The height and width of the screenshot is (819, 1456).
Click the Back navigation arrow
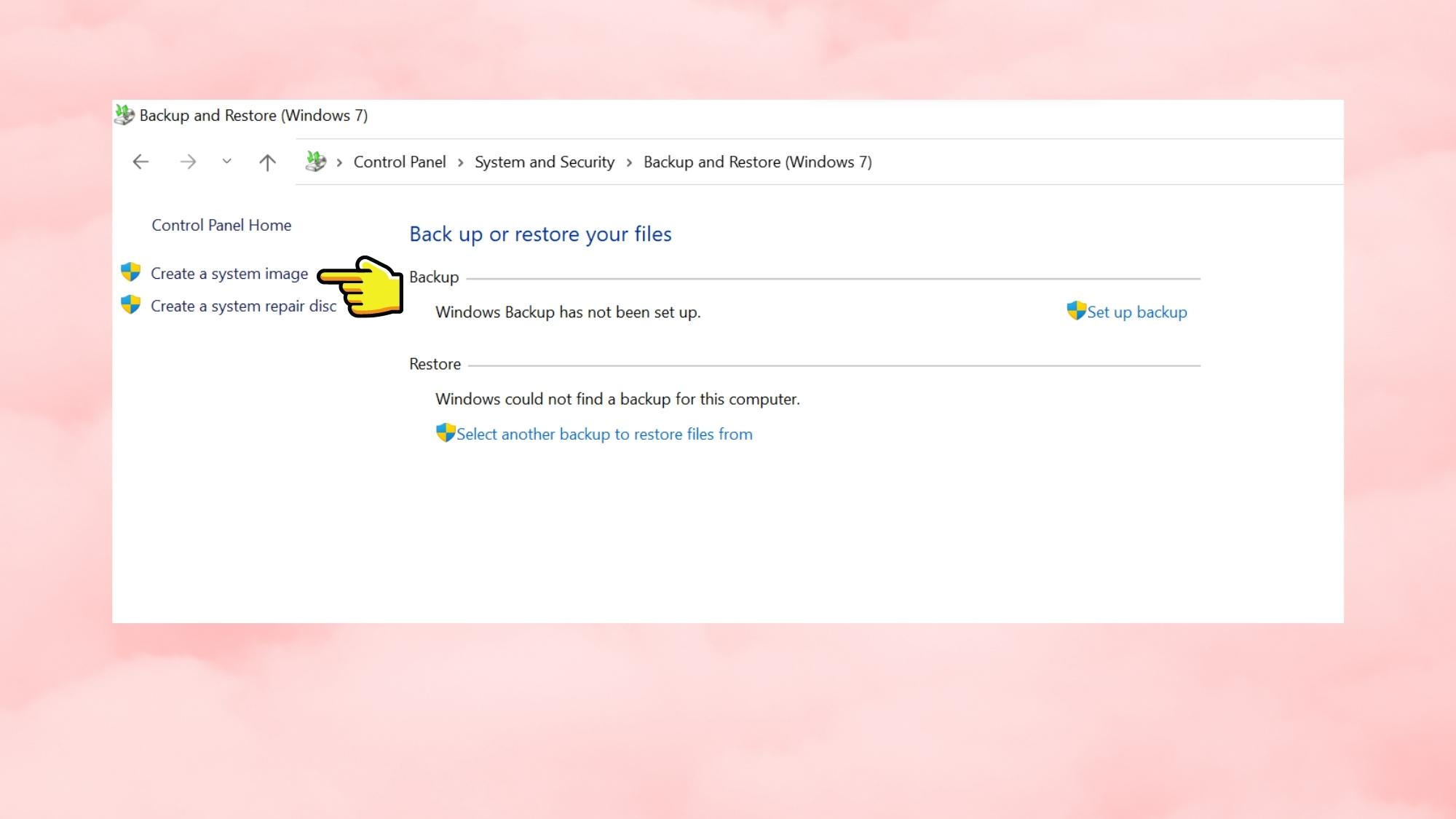coord(141,162)
